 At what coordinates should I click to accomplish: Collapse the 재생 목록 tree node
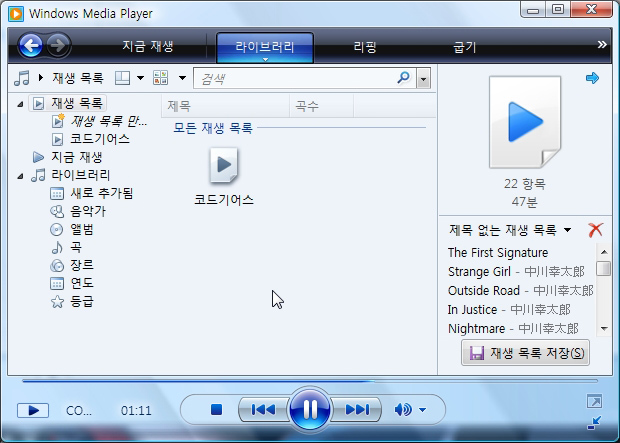pos(20,104)
